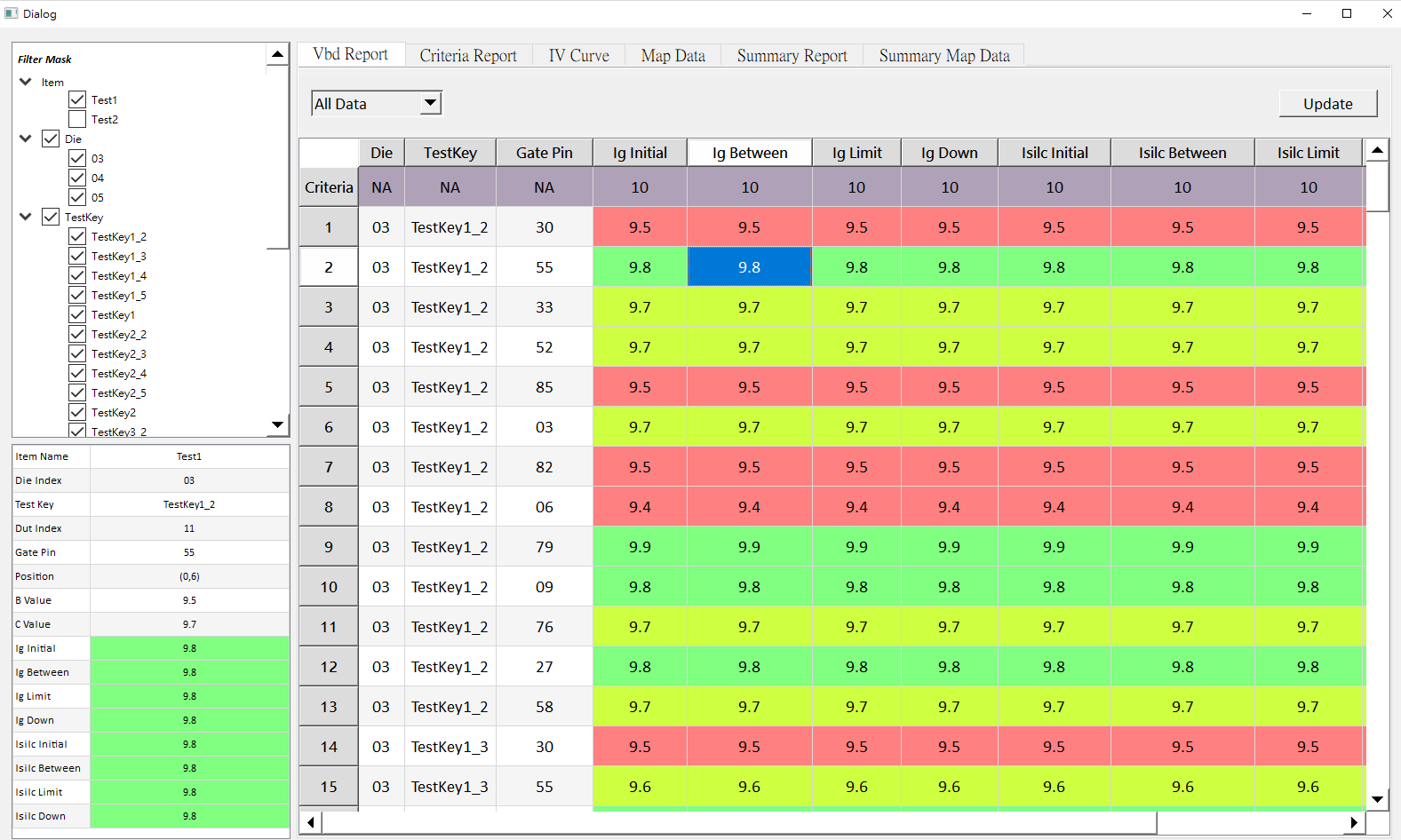Click table vertical scroll-down arrow

coord(1377,799)
